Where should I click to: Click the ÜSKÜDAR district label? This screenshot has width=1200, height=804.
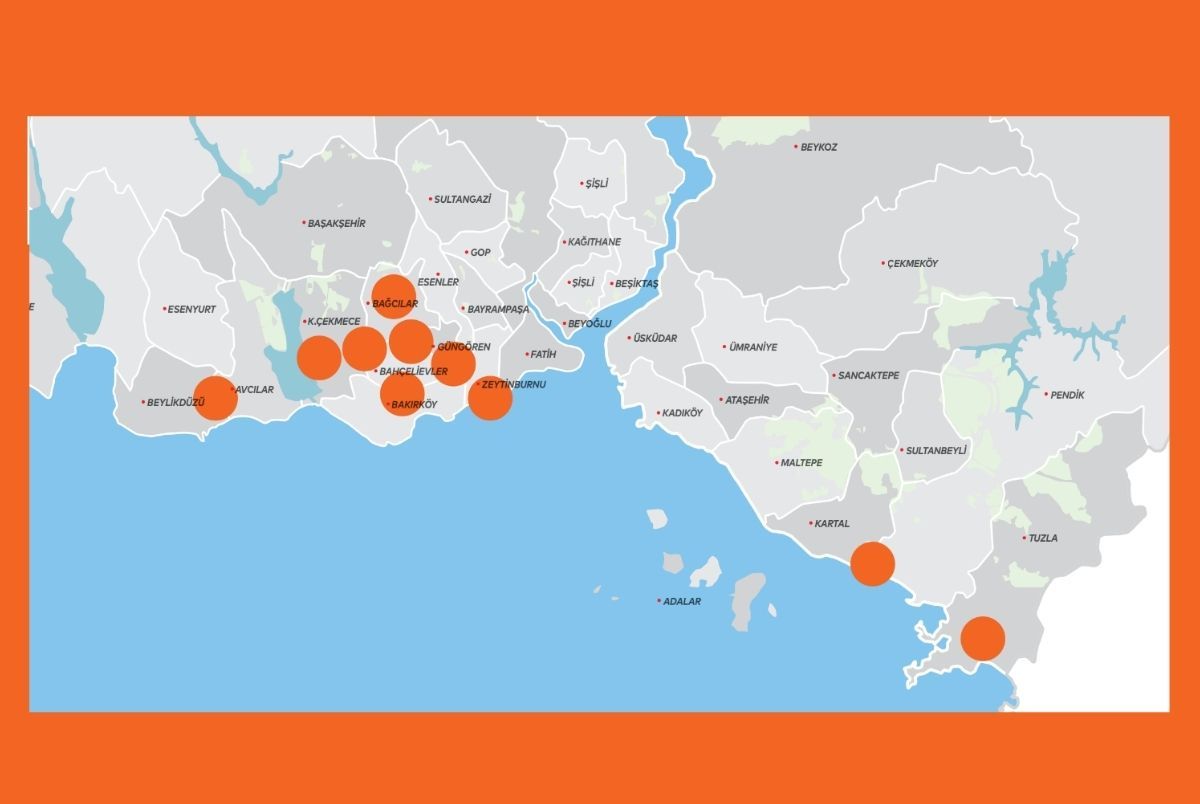(655, 339)
